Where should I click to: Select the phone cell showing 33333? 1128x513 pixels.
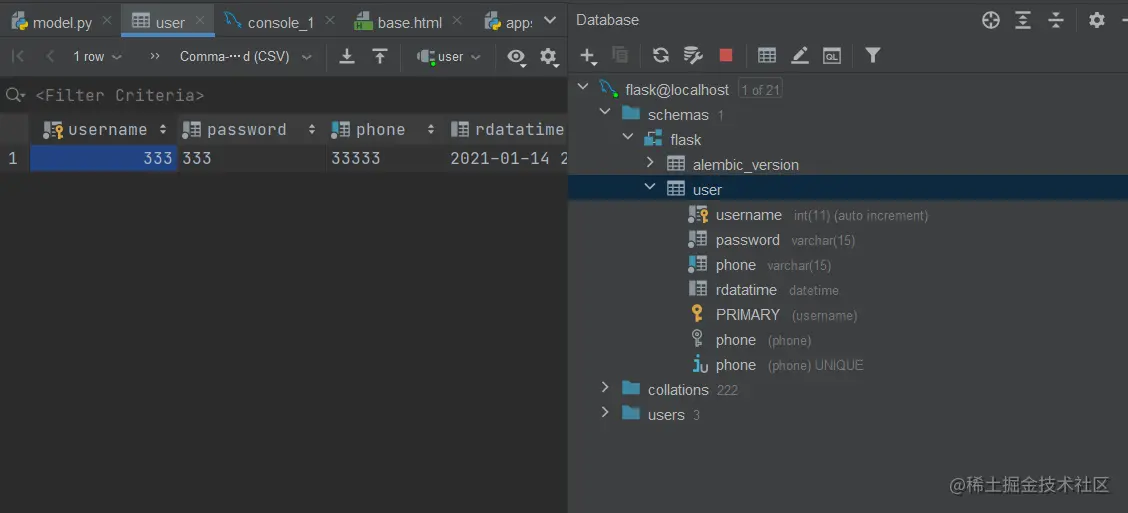pyautogui.click(x=385, y=158)
